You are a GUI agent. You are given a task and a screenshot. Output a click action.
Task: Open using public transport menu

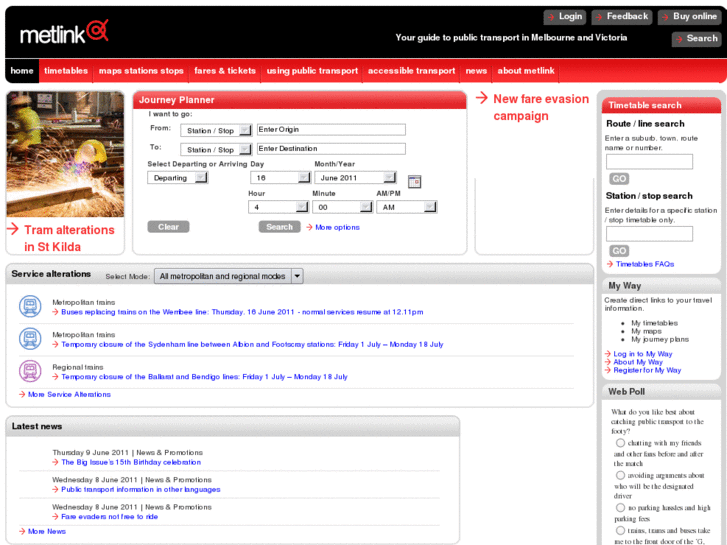312,71
